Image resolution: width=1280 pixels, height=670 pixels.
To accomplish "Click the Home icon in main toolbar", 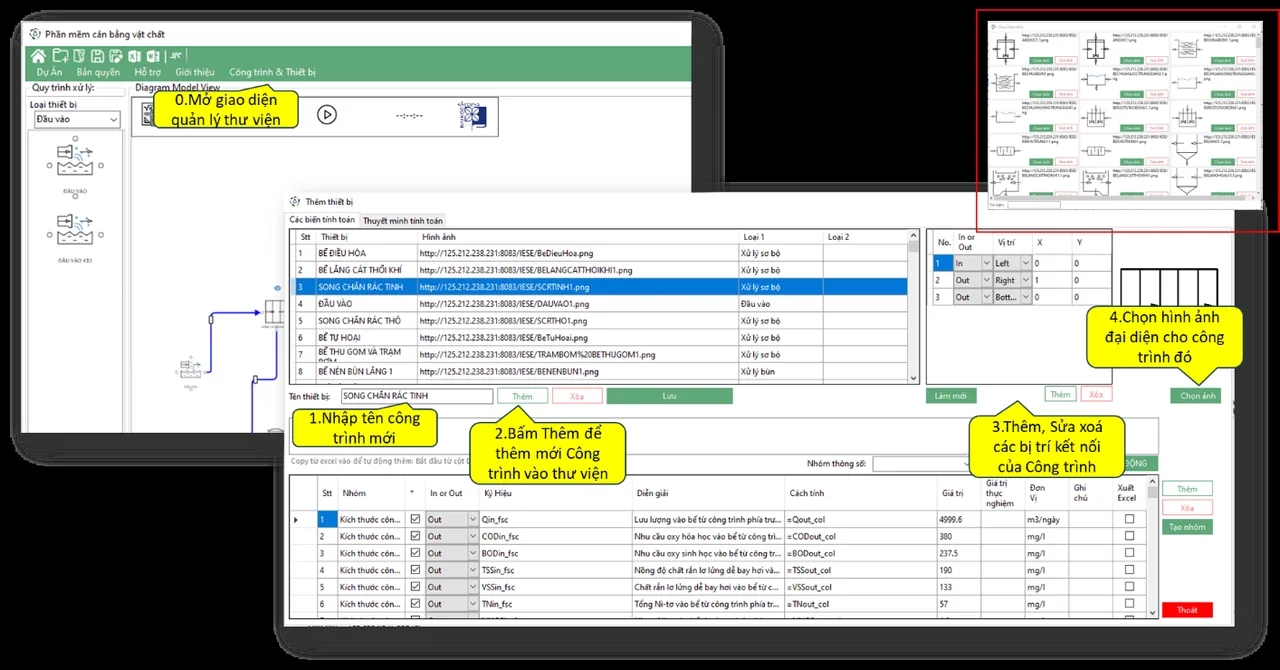I will click(x=38, y=56).
